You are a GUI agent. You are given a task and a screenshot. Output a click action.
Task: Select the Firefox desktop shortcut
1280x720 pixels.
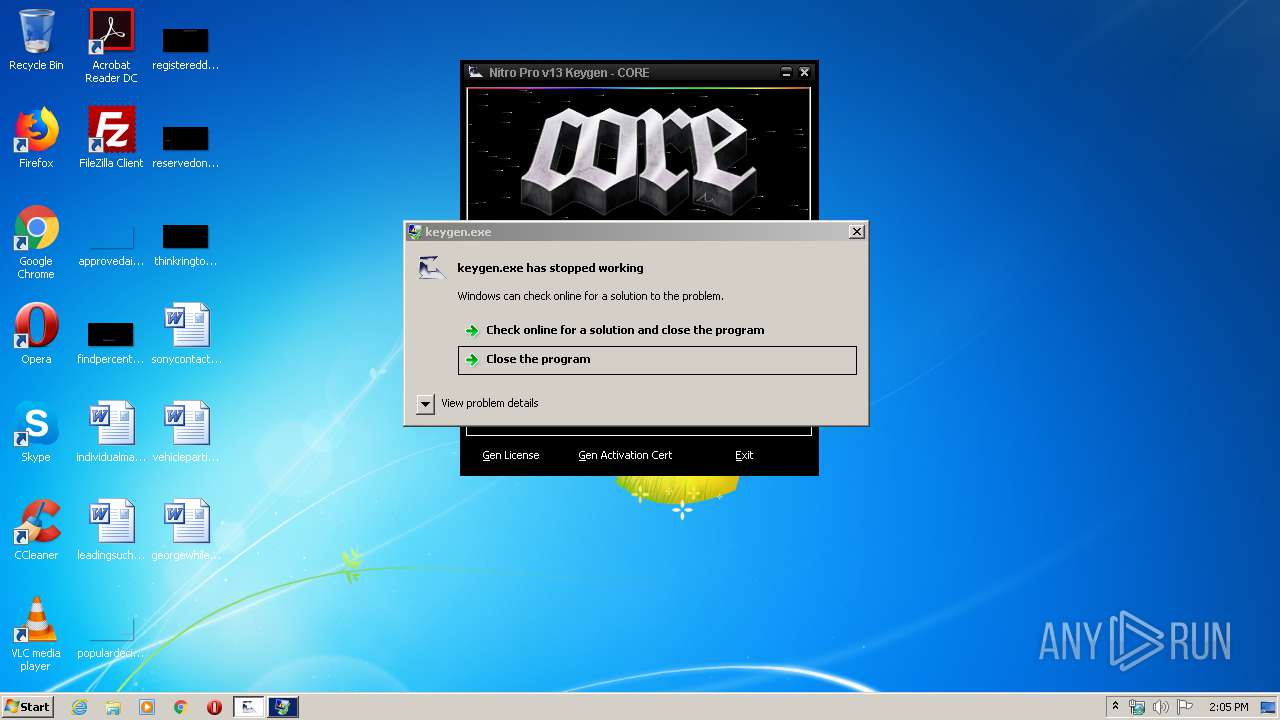pos(36,138)
